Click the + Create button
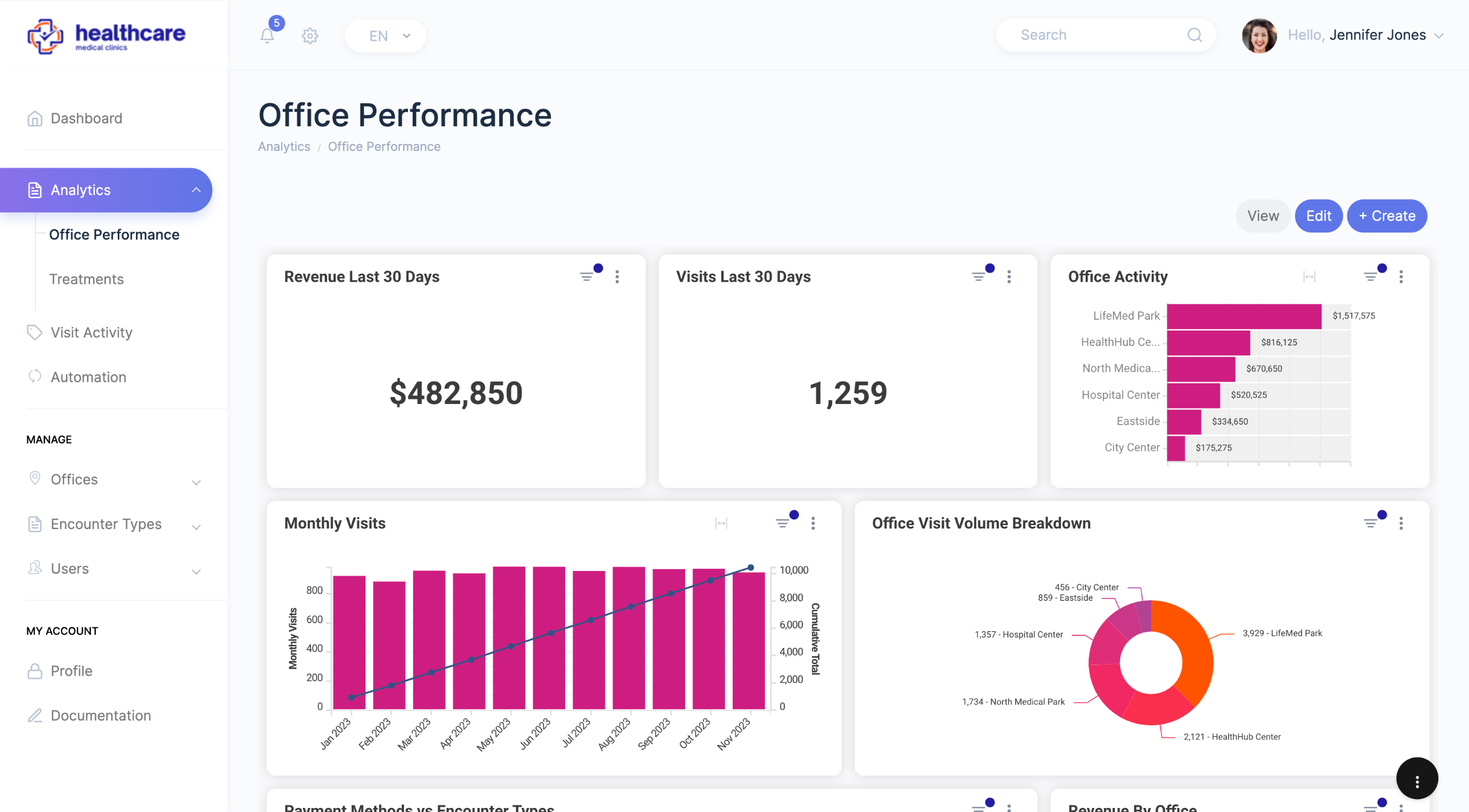This screenshot has height=812, width=1469. point(1386,216)
